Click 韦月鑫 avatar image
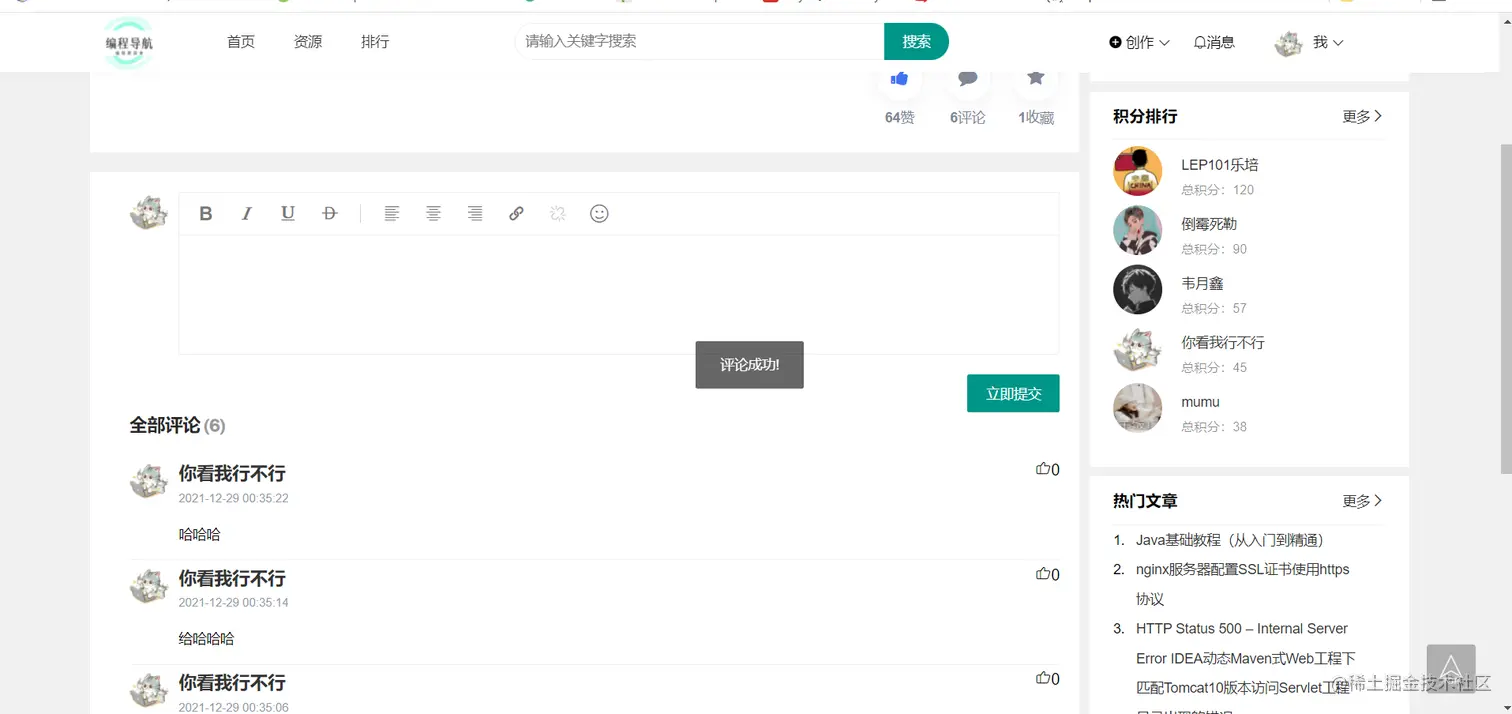 (x=1138, y=289)
